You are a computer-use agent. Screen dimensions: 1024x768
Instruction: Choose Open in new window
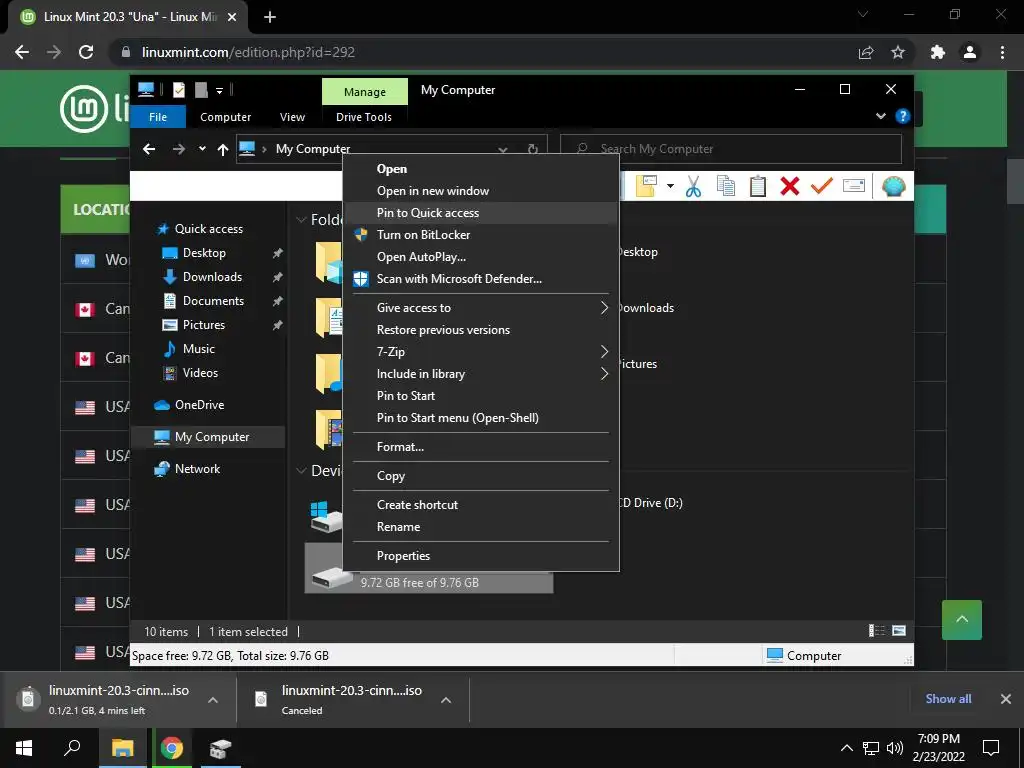click(480, 191)
